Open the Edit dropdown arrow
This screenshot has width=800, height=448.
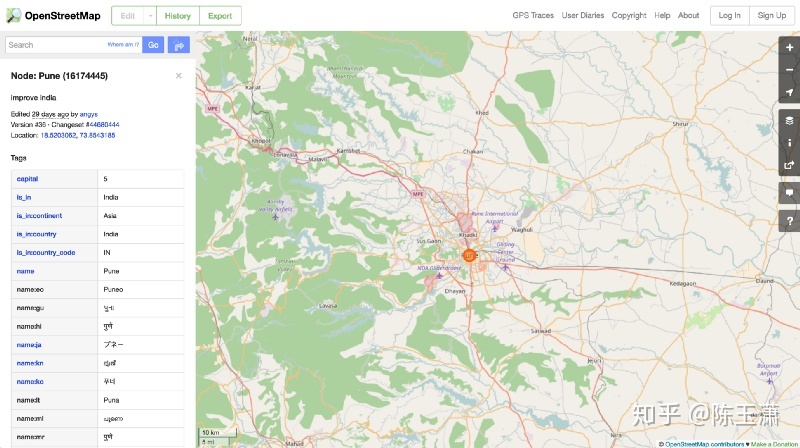pyautogui.click(x=150, y=16)
